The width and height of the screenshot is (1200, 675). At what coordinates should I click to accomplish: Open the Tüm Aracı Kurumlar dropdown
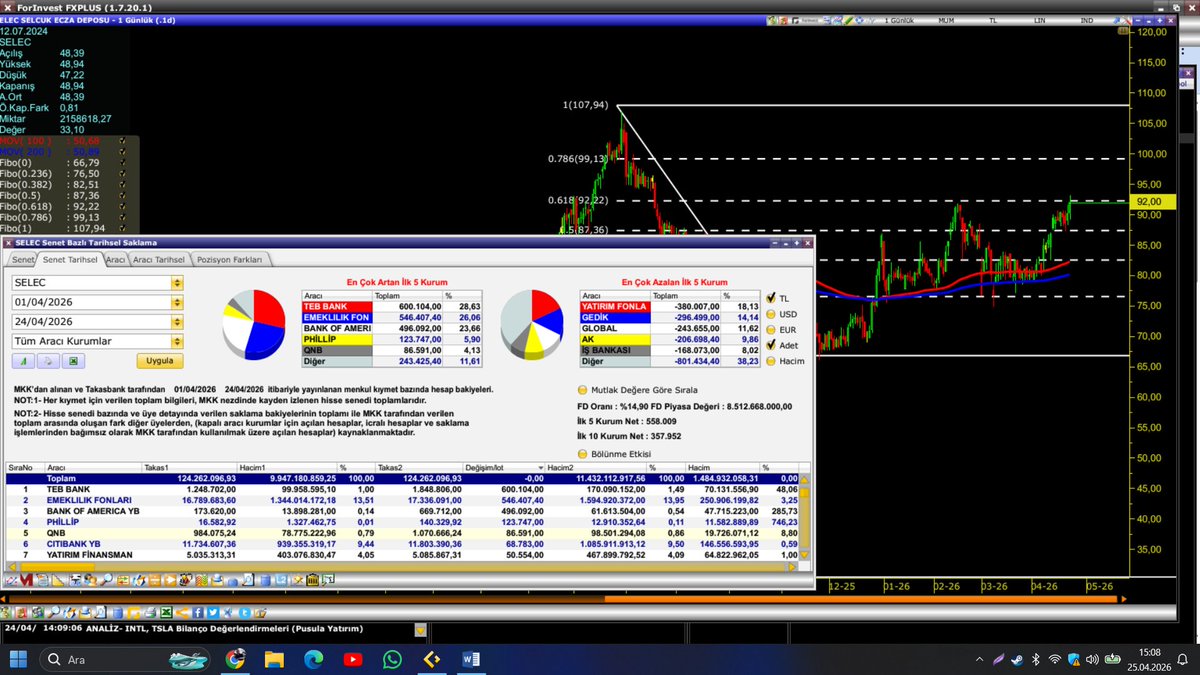[178, 341]
